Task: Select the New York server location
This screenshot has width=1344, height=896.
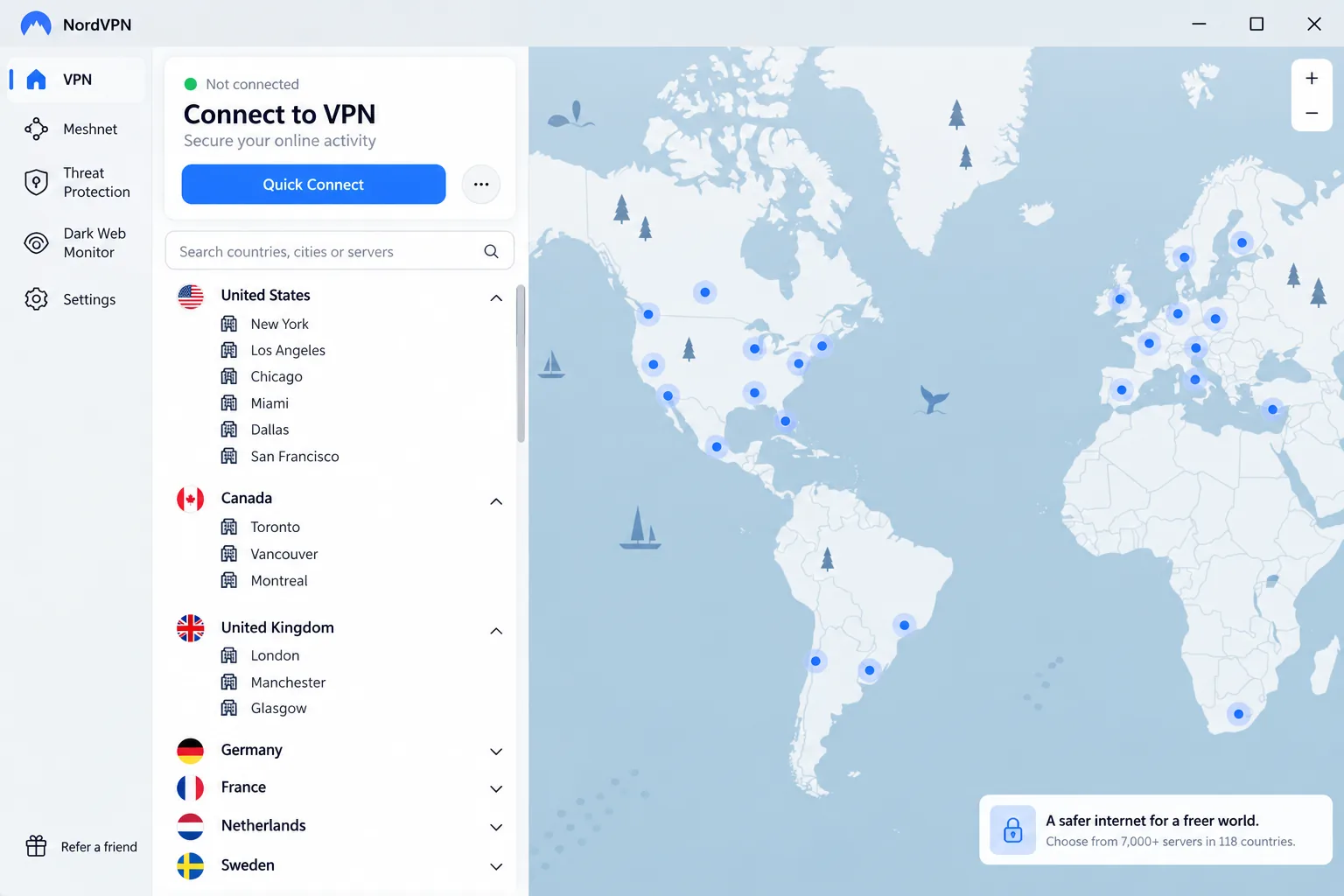Action: [279, 324]
